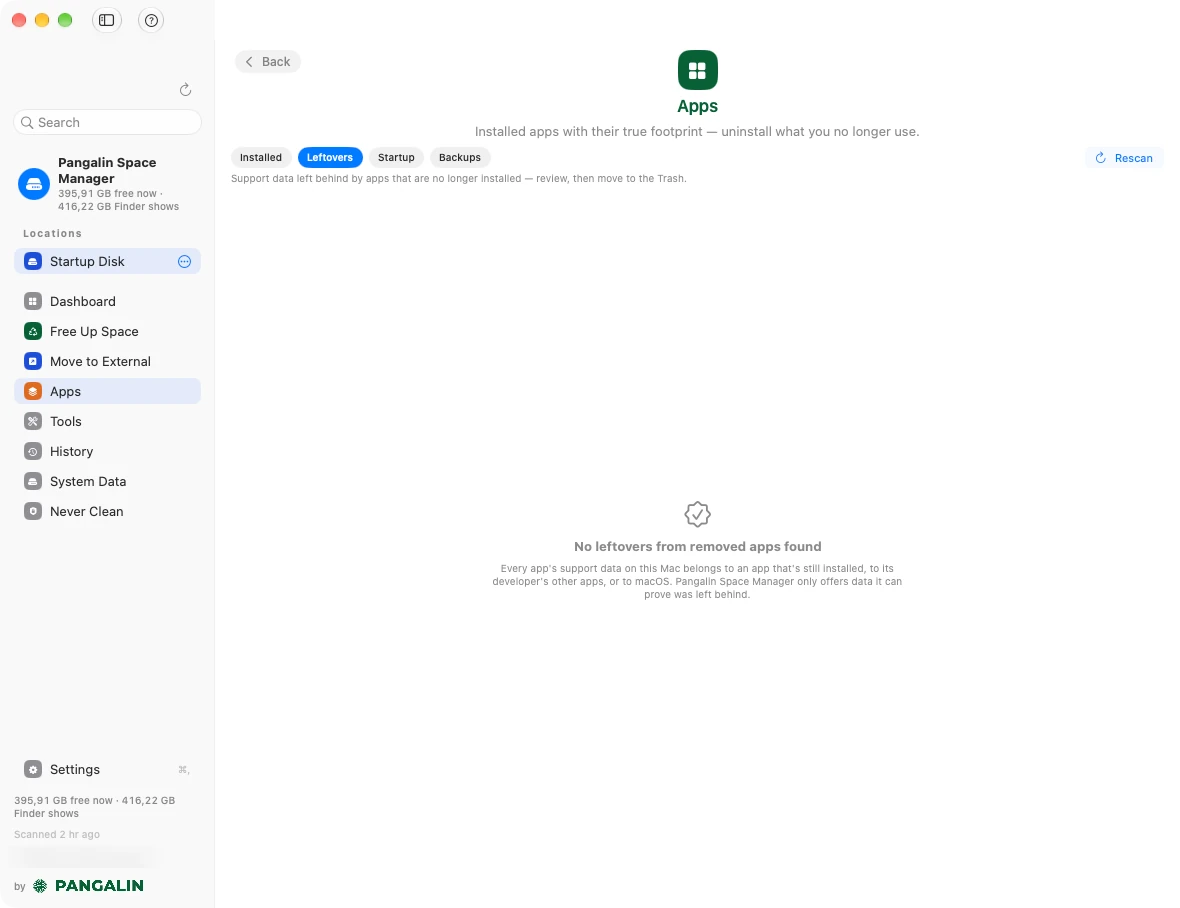Click the Move to External sidebar icon
The width and height of the screenshot is (1180, 908).
(x=33, y=362)
